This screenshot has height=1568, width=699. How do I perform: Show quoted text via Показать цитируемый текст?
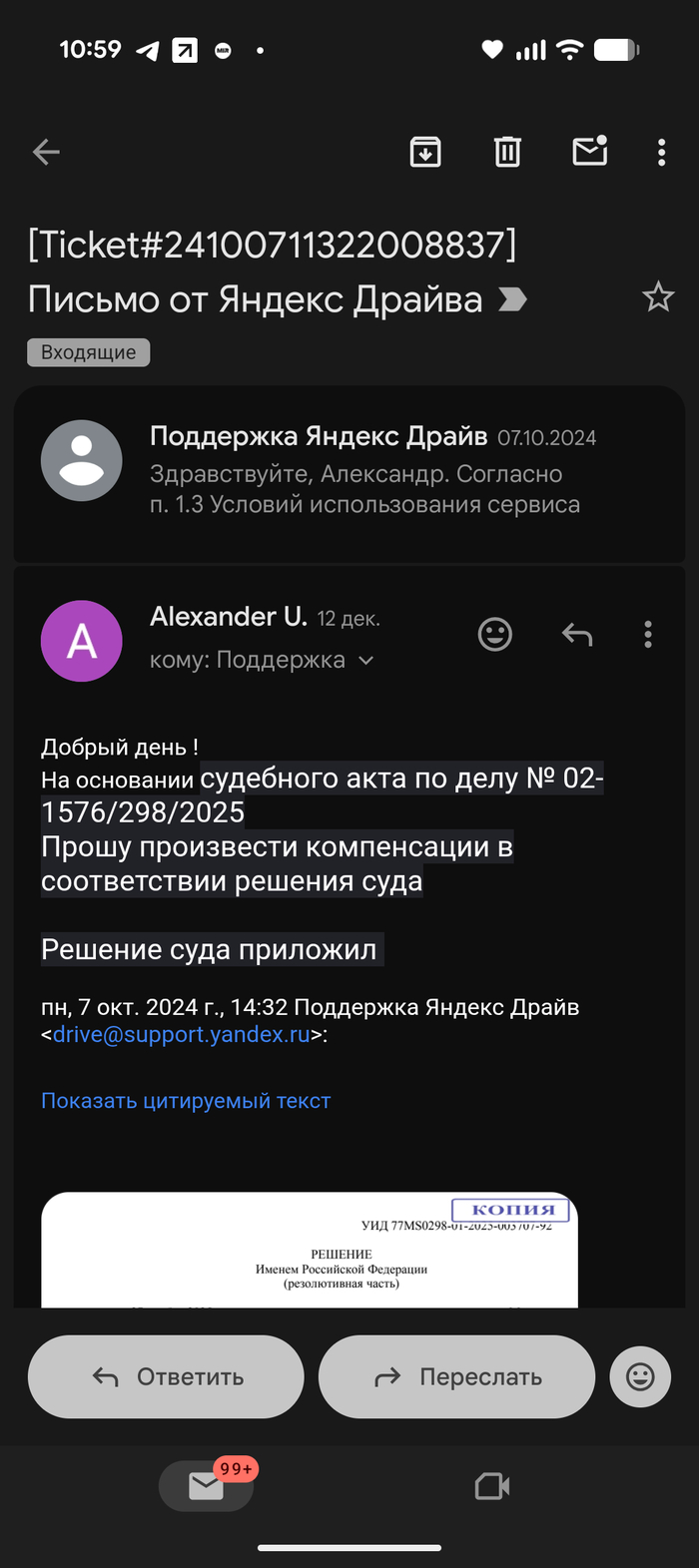click(x=186, y=1101)
